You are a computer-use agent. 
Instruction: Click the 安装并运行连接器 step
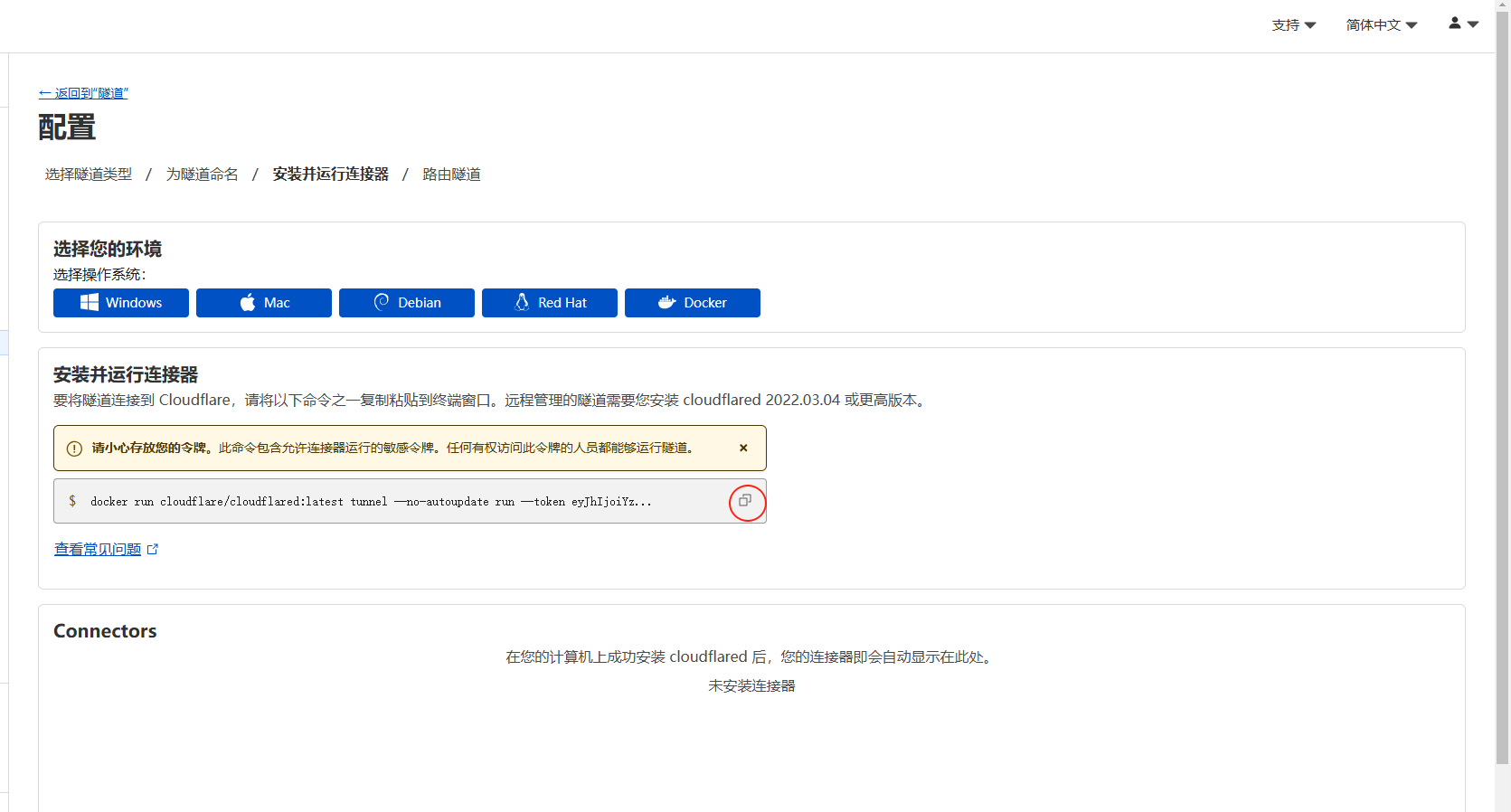pyautogui.click(x=331, y=175)
